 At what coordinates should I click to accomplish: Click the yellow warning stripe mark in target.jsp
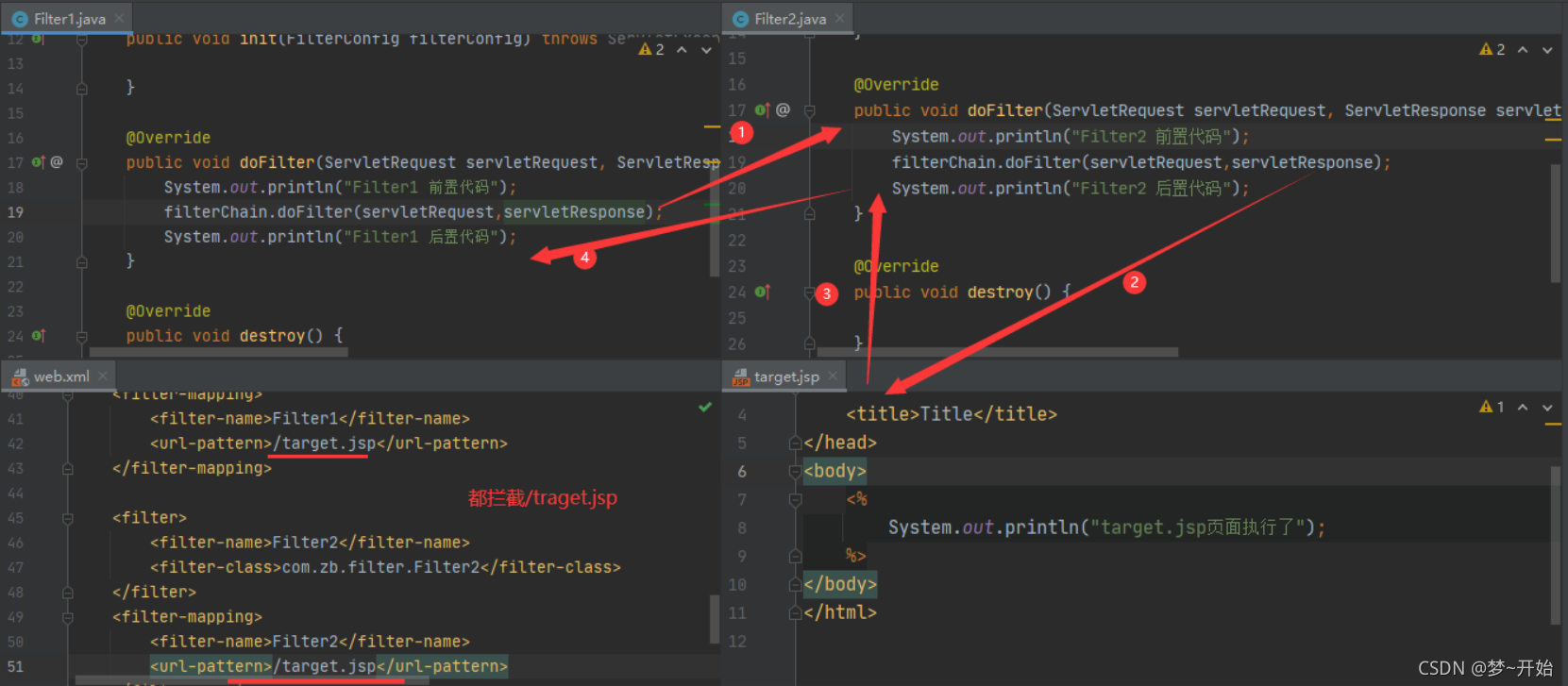(1553, 425)
